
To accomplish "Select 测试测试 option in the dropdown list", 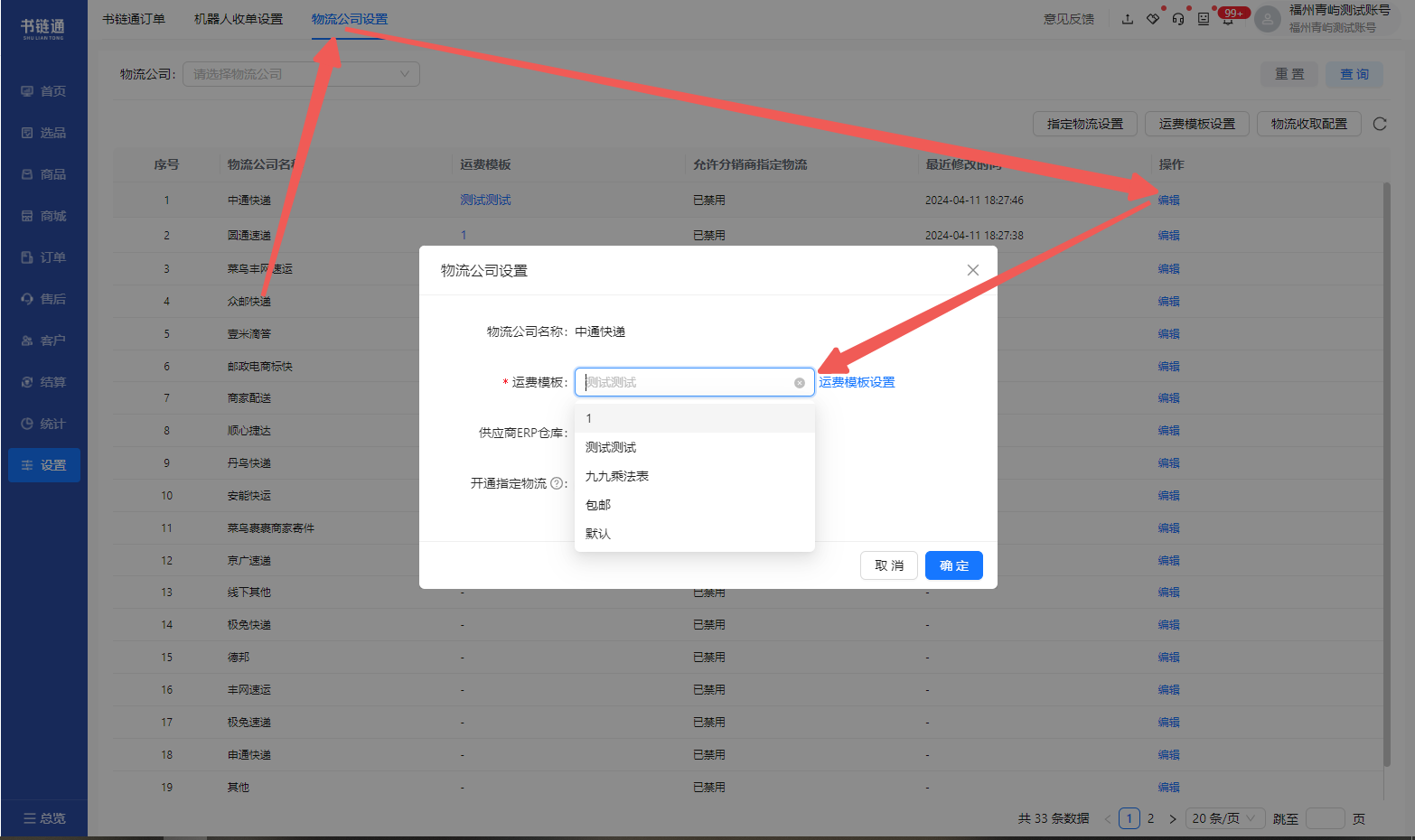I will tap(695, 447).
